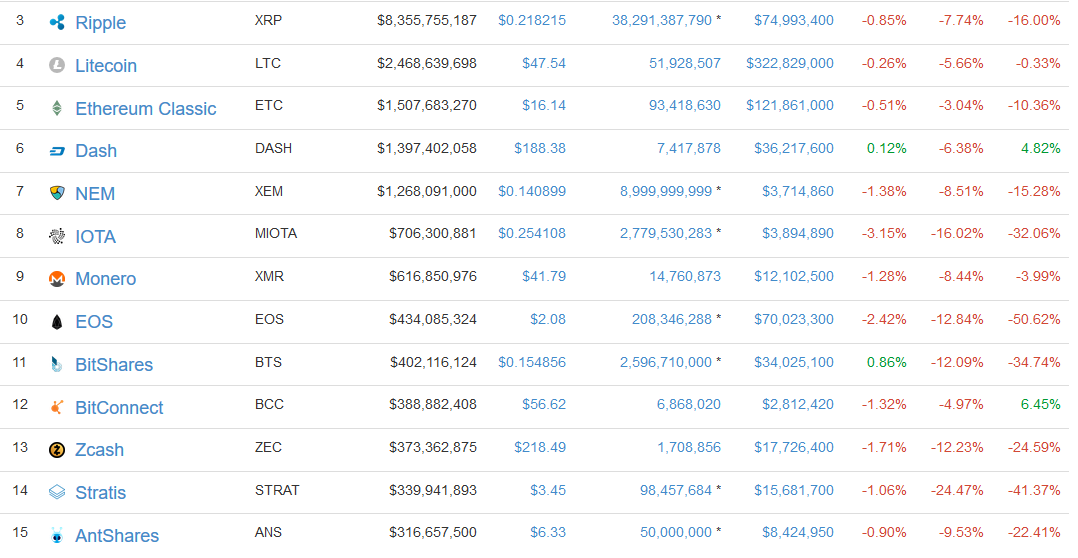Click the Monero coin logo icon
1078x558 pixels.
[x=57, y=278]
